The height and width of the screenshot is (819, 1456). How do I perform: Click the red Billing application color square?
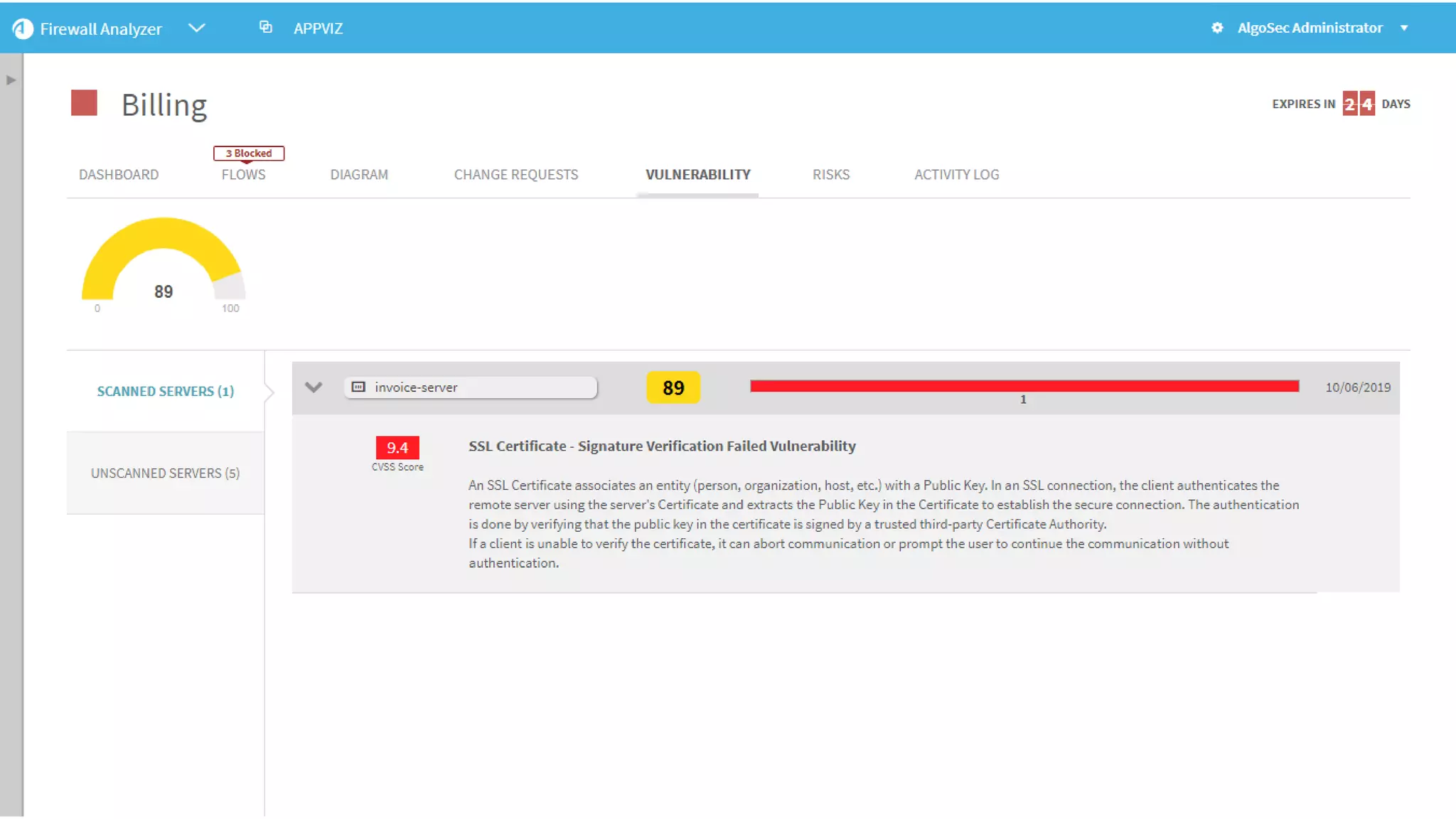coord(84,103)
